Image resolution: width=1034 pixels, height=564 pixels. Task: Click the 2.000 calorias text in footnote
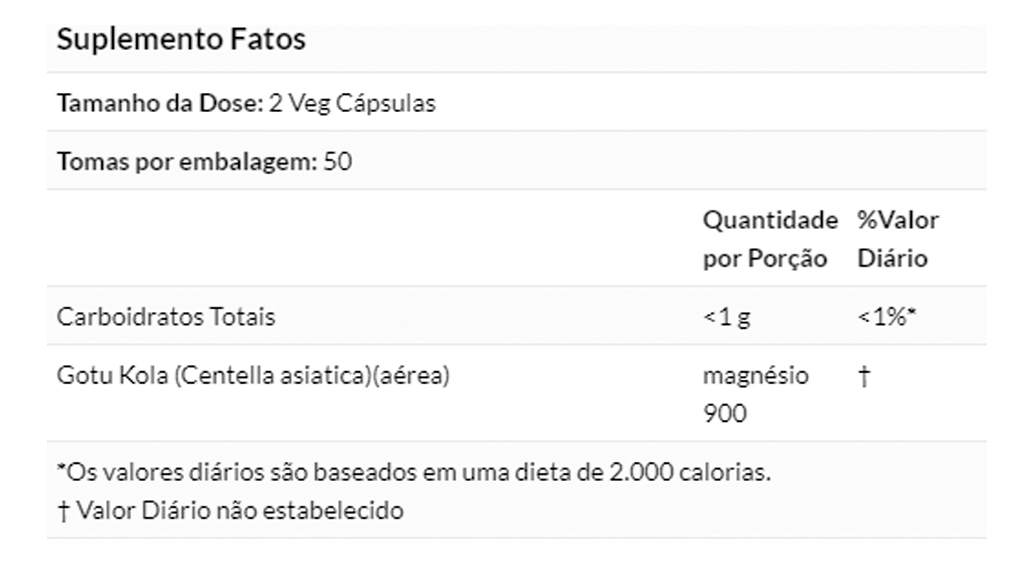point(690,473)
